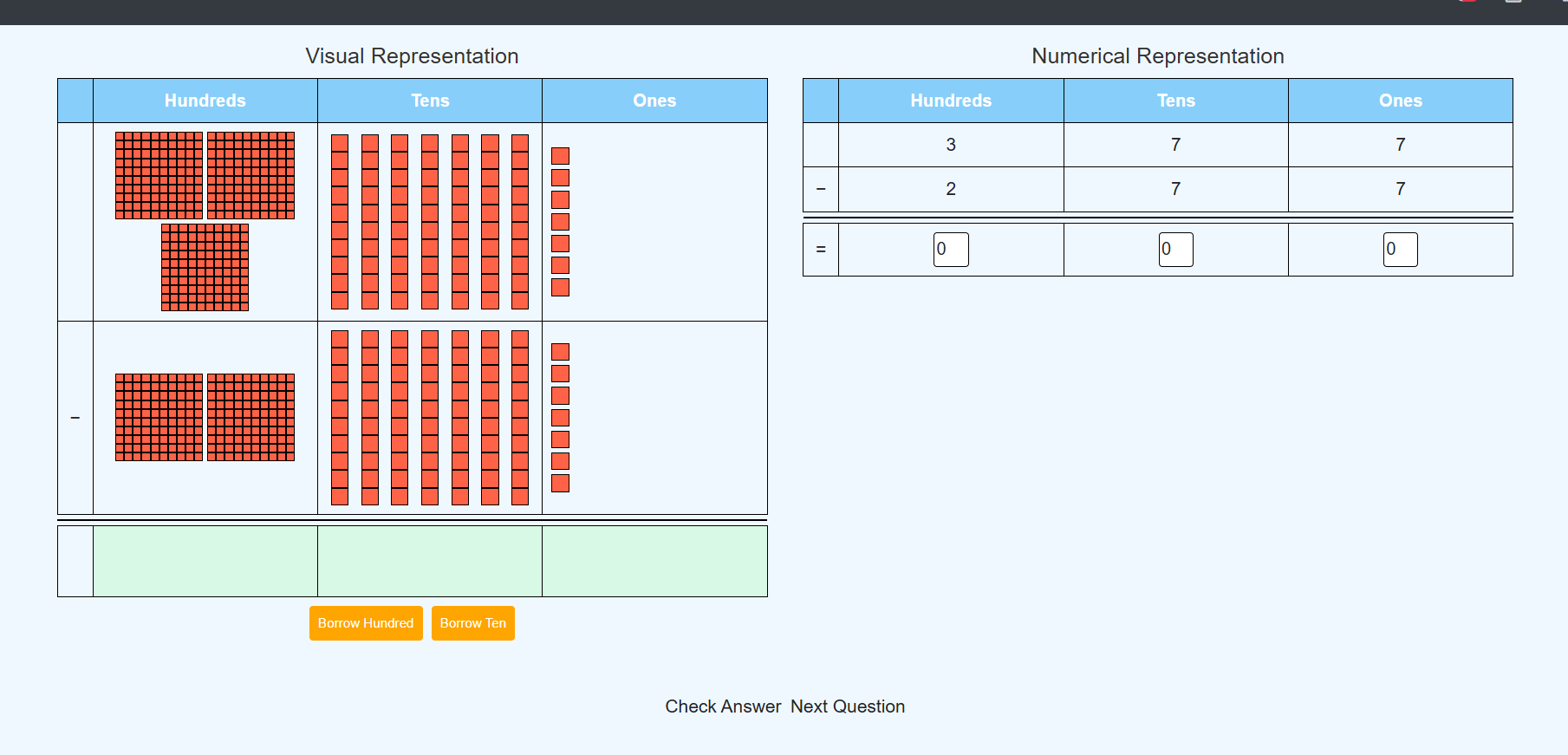The height and width of the screenshot is (755, 1568).
Task: Click the green Ones result cell
Action: pyautogui.click(x=654, y=561)
